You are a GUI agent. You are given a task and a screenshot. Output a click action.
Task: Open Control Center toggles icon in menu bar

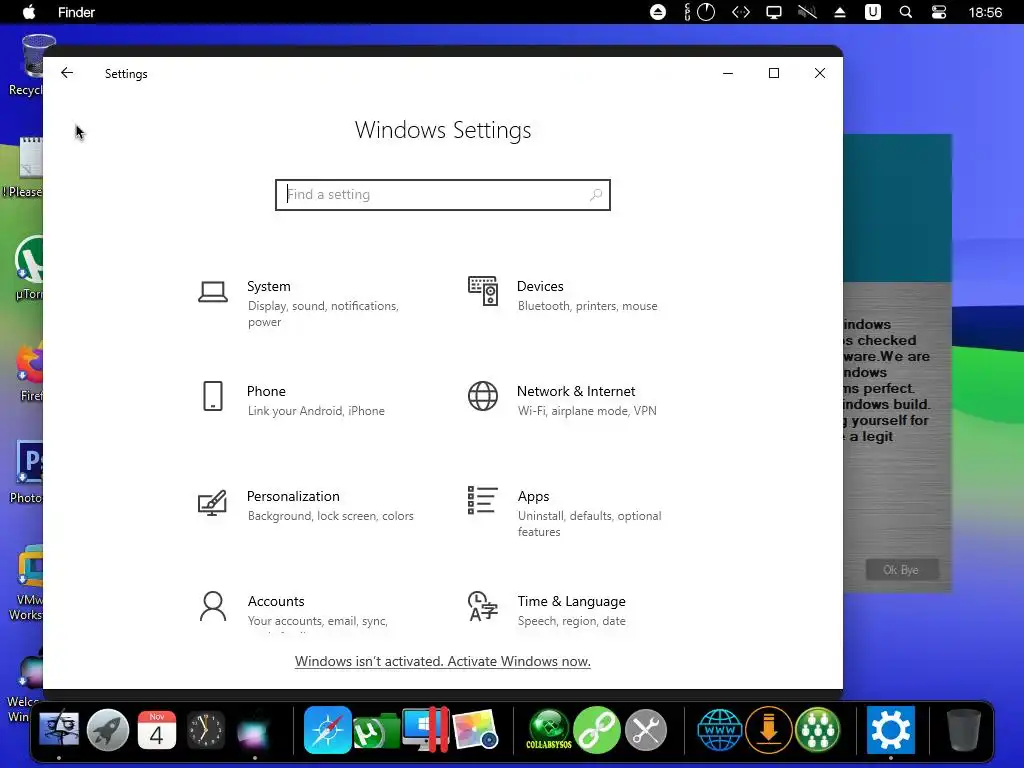tap(938, 12)
